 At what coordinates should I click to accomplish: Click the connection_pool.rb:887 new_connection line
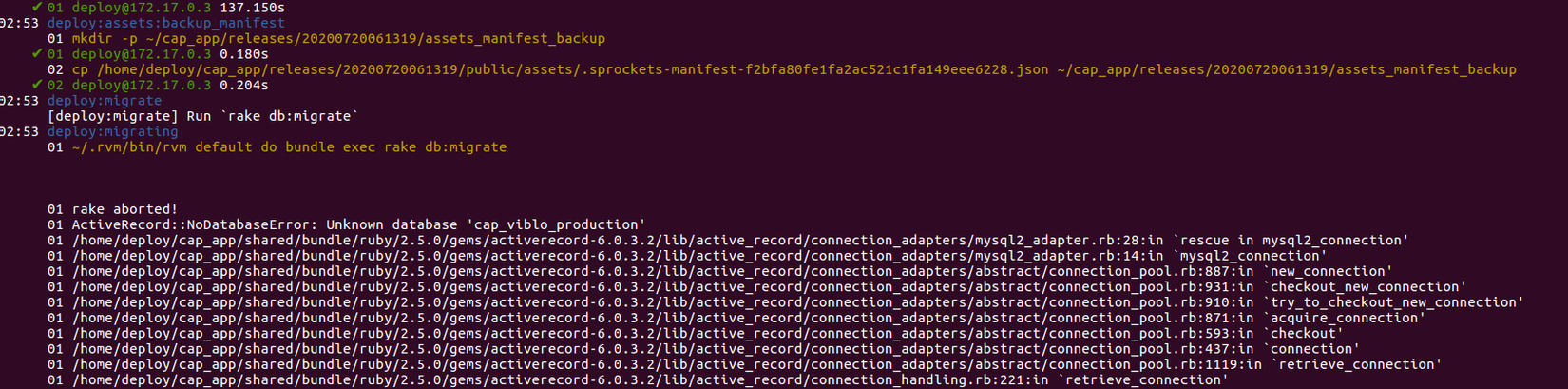[x=732, y=271]
